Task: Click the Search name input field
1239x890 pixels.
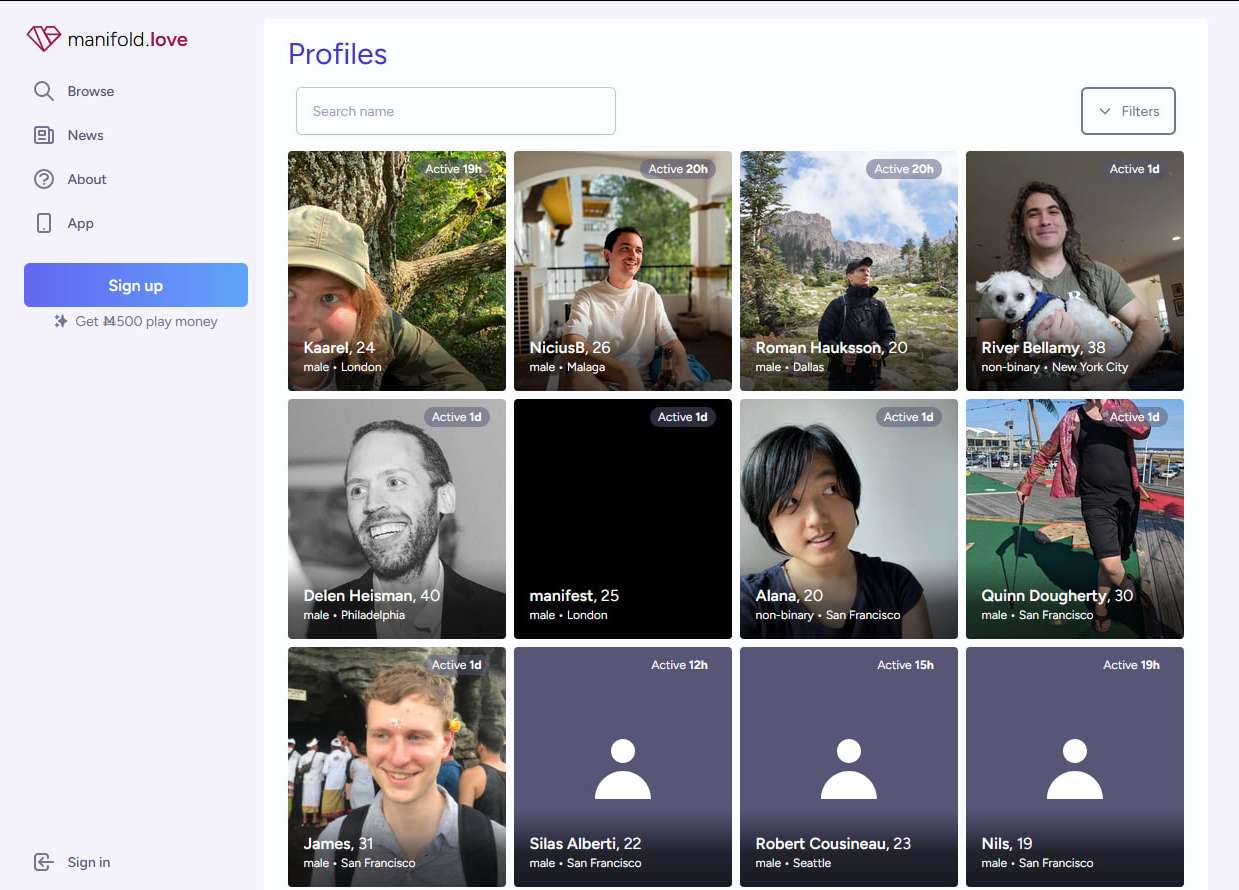Action: pyautogui.click(x=456, y=111)
